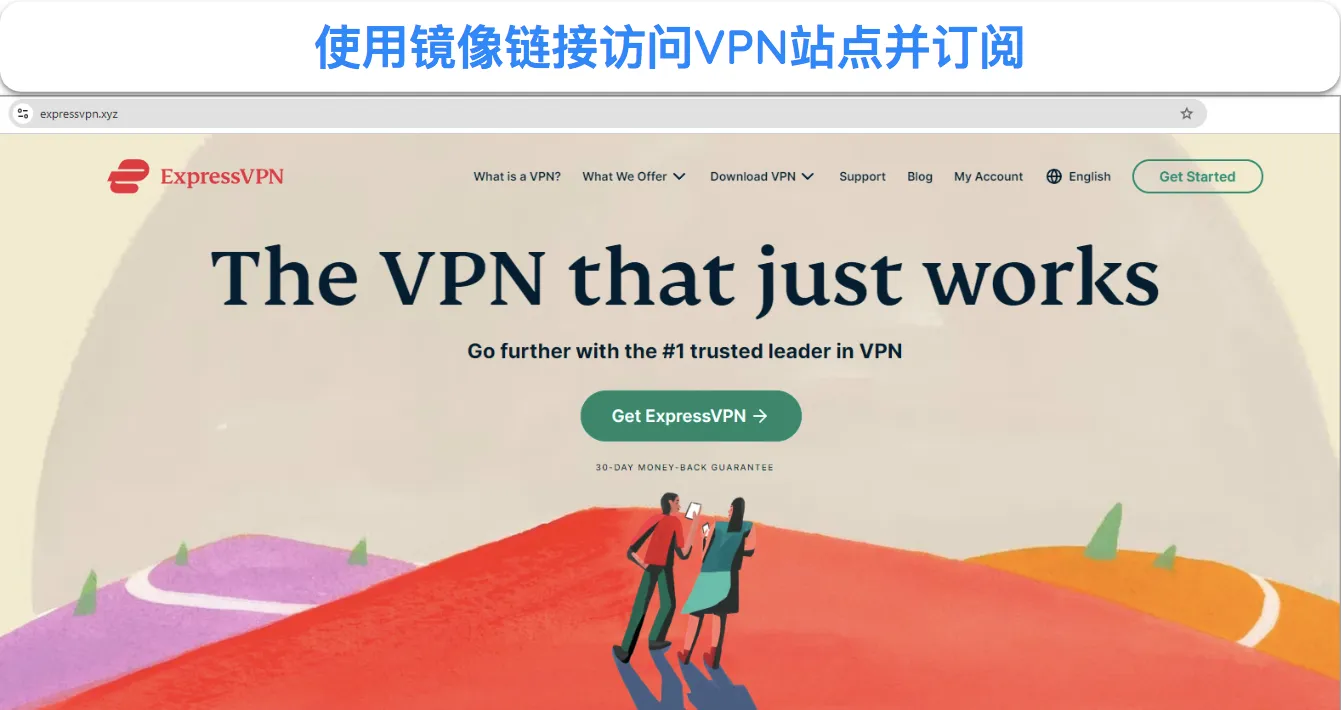
Task: Click the red ExpressVPN logo symbol
Action: pyautogui.click(x=129, y=176)
